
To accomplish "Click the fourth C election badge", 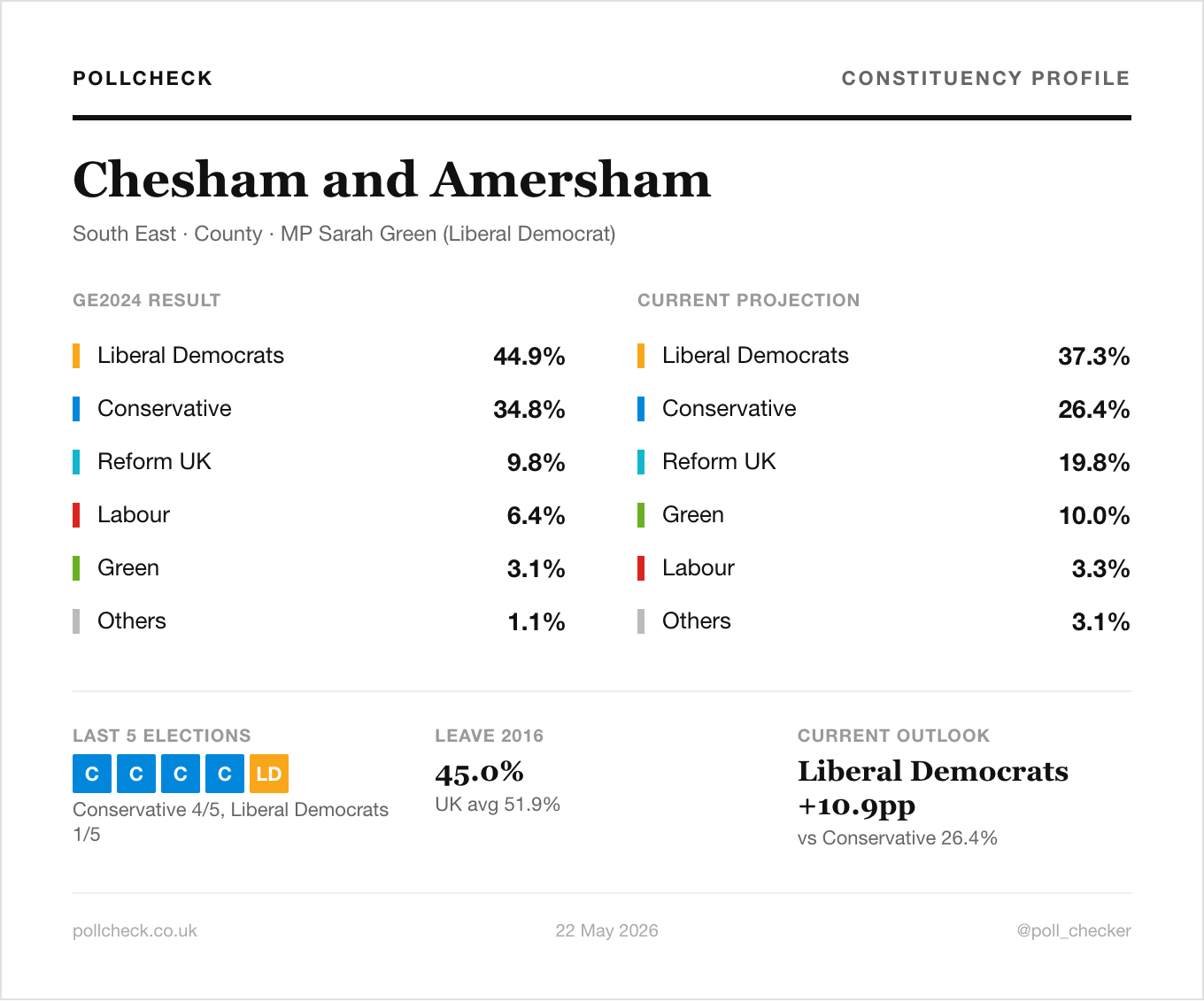I will (x=225, y=774).
